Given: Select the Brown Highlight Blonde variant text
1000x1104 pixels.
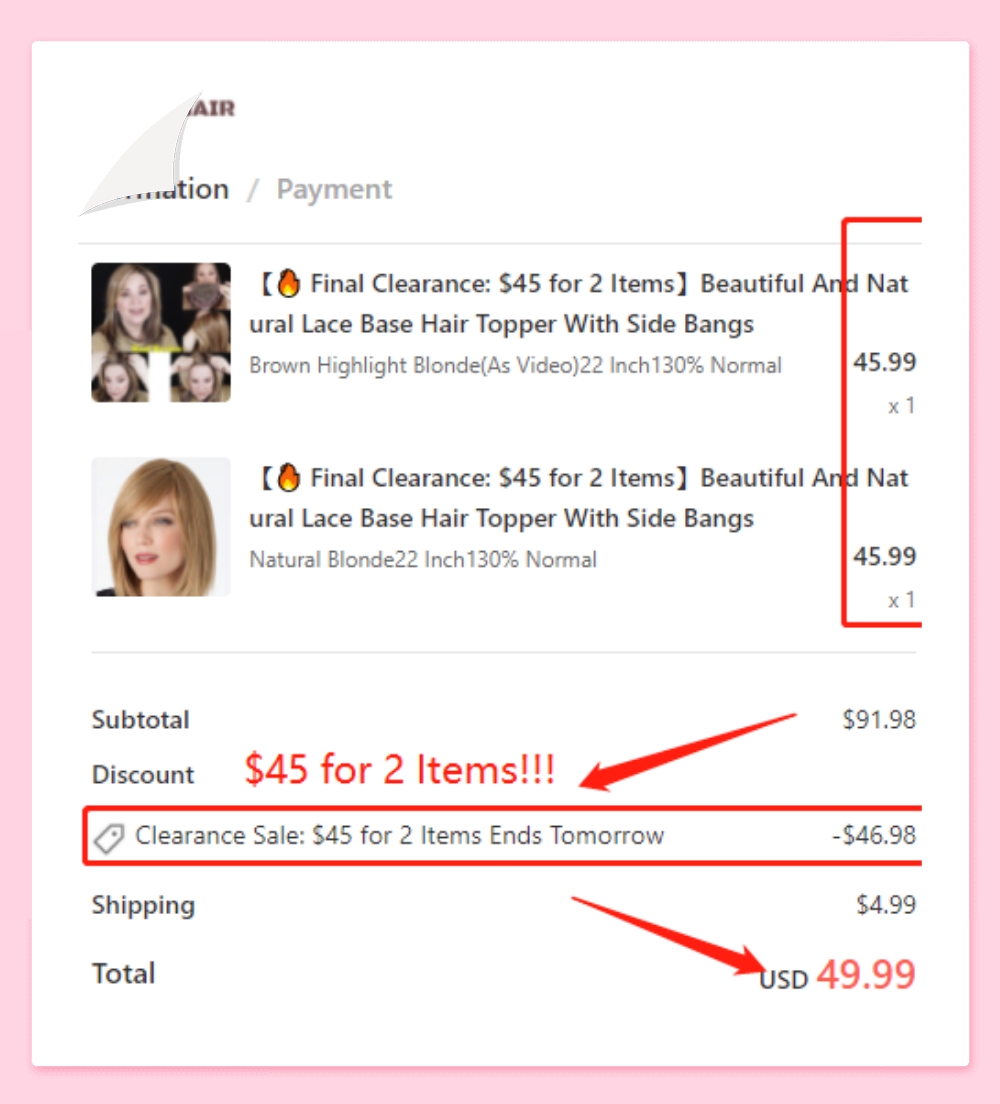Looking at the screenshot, I should (515, 365).
